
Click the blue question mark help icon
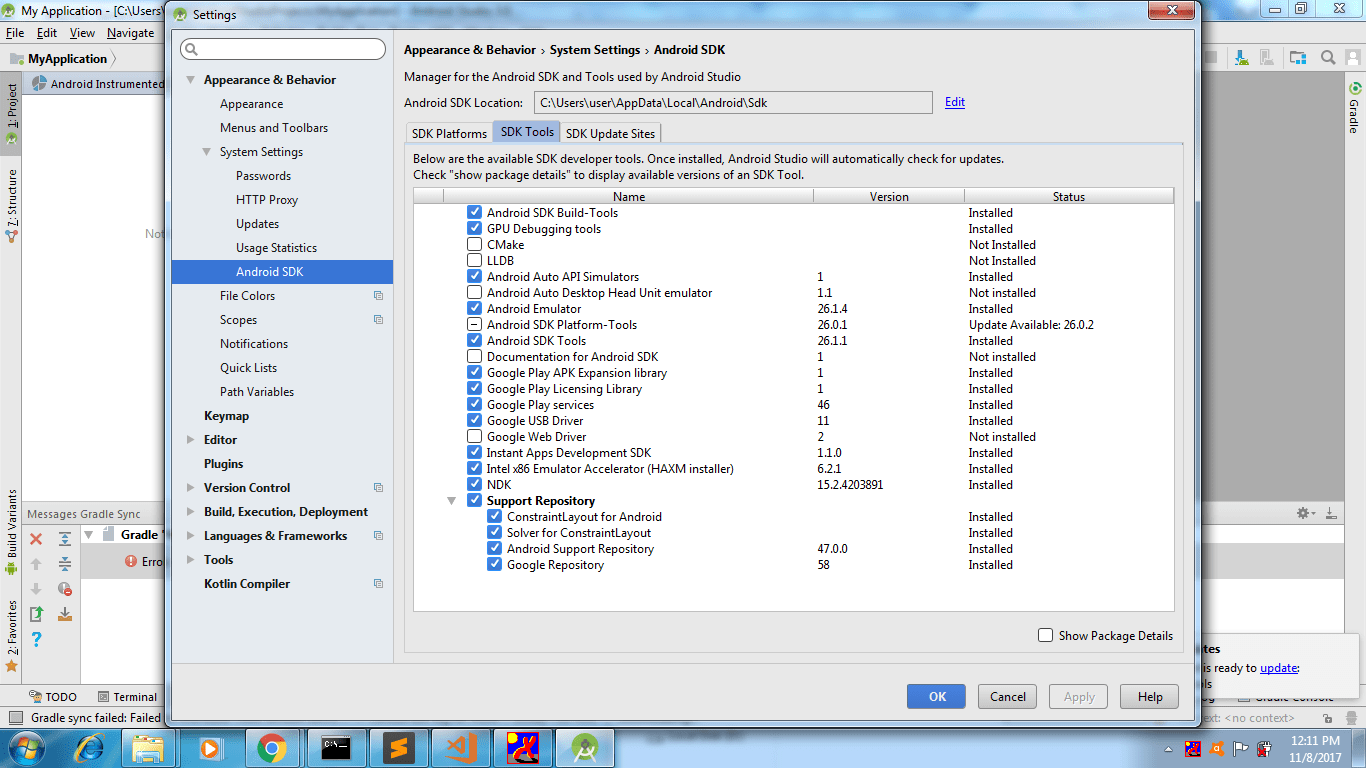(x=36, y=639)
